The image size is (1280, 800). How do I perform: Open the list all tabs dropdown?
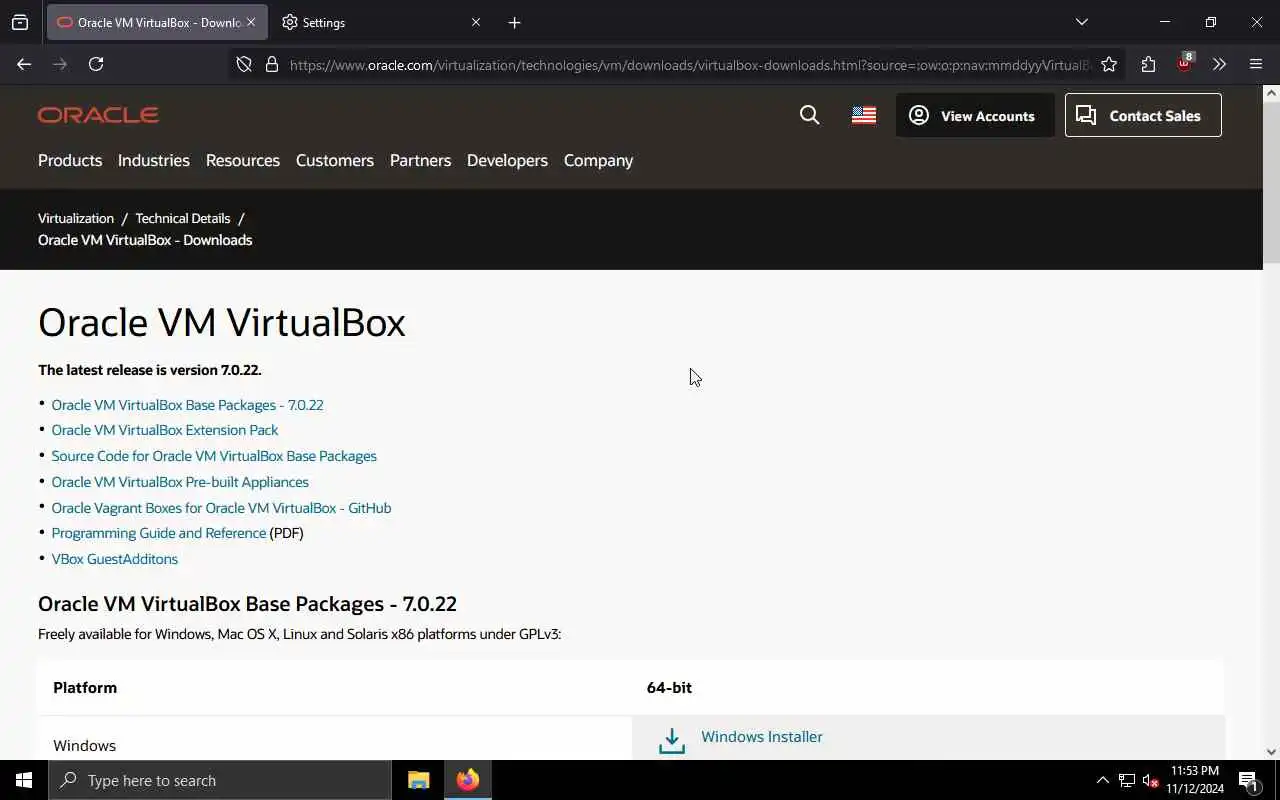coord(1081,22)
